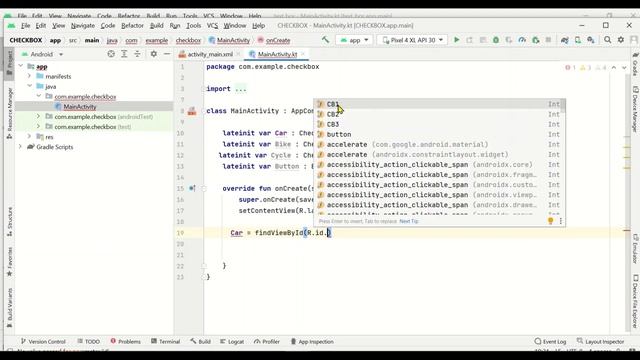This screenshot has height=360, width=640.
Task: Open the File menu
Action: point(25,25)
